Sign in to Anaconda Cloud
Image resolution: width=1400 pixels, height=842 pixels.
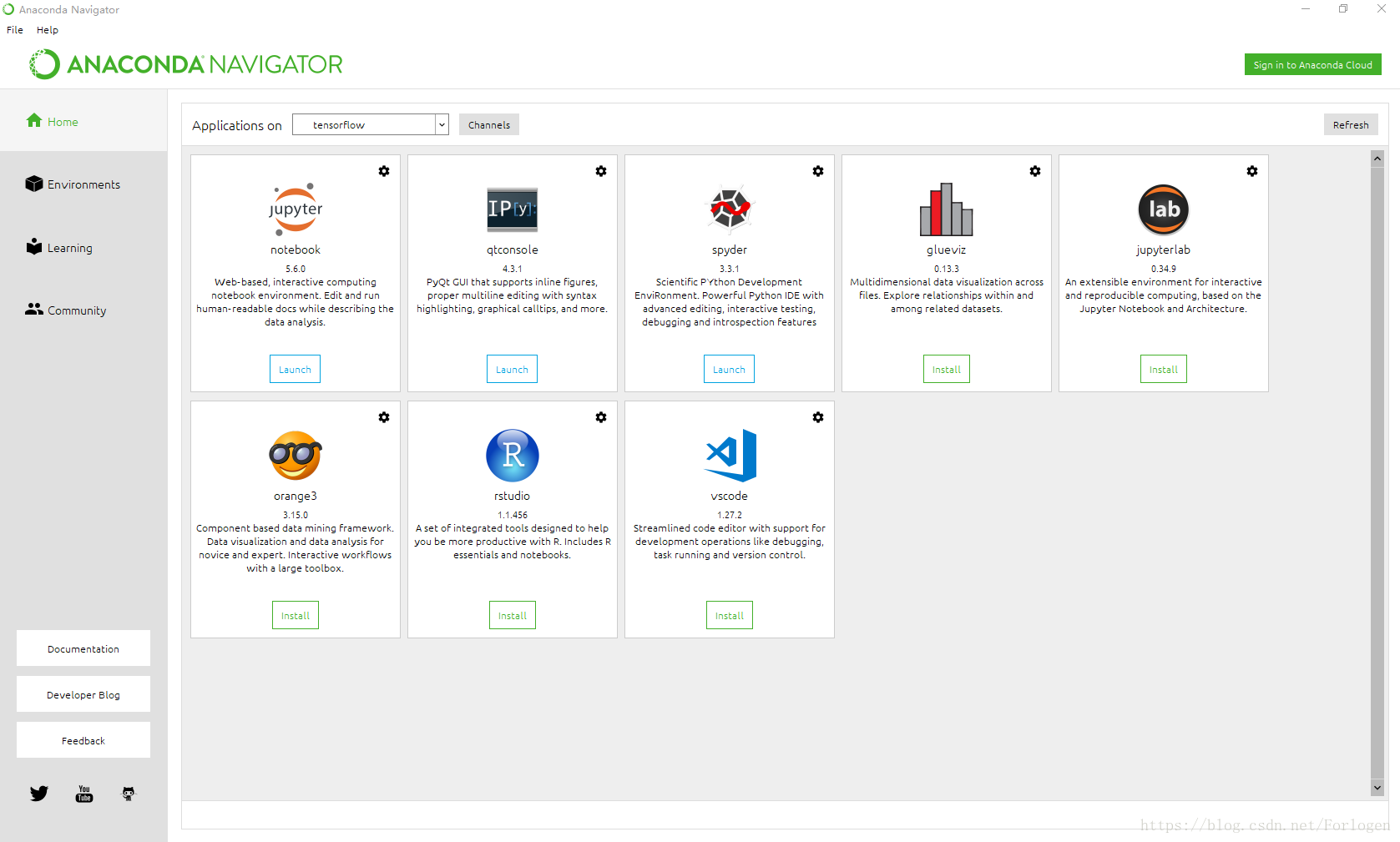click(x=1313, y=64)
